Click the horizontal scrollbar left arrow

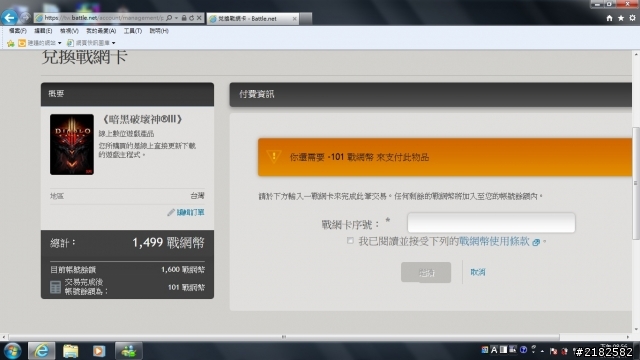point(4,337)
